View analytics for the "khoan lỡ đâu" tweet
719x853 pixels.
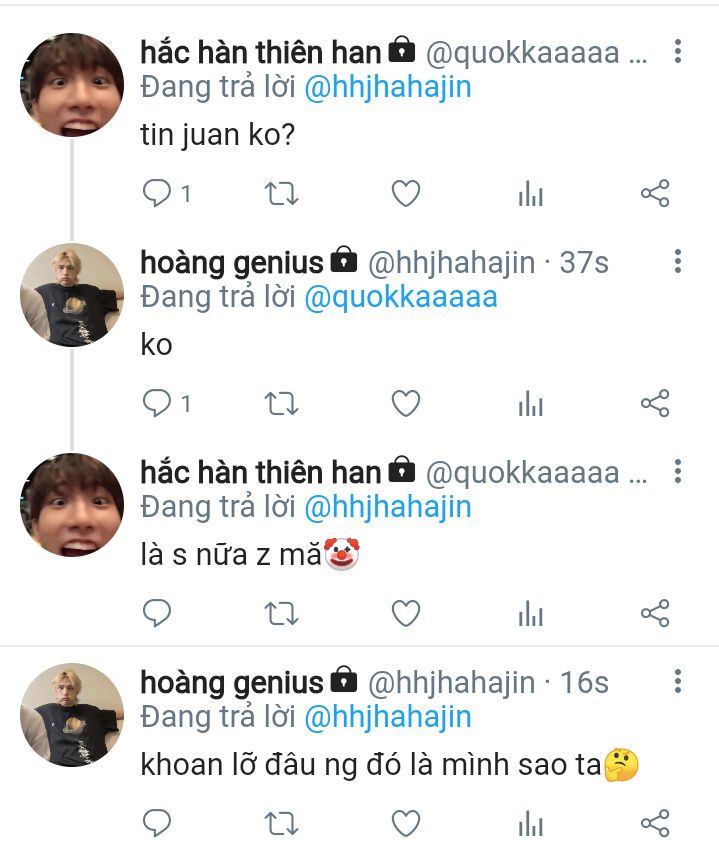click(x=530, y=823)
